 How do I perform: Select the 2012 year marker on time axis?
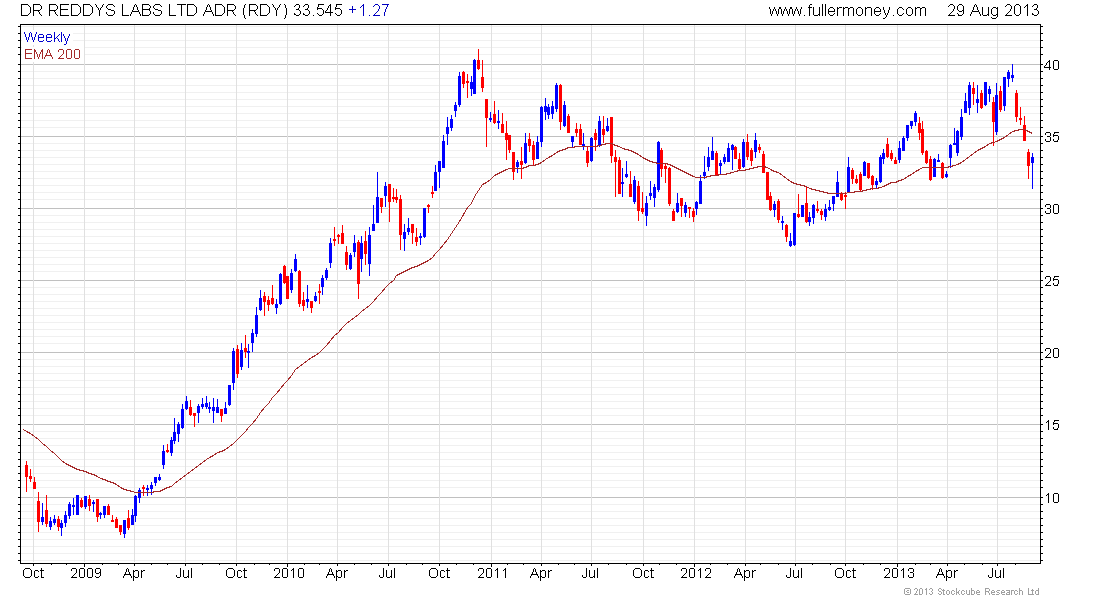point(695,573)
